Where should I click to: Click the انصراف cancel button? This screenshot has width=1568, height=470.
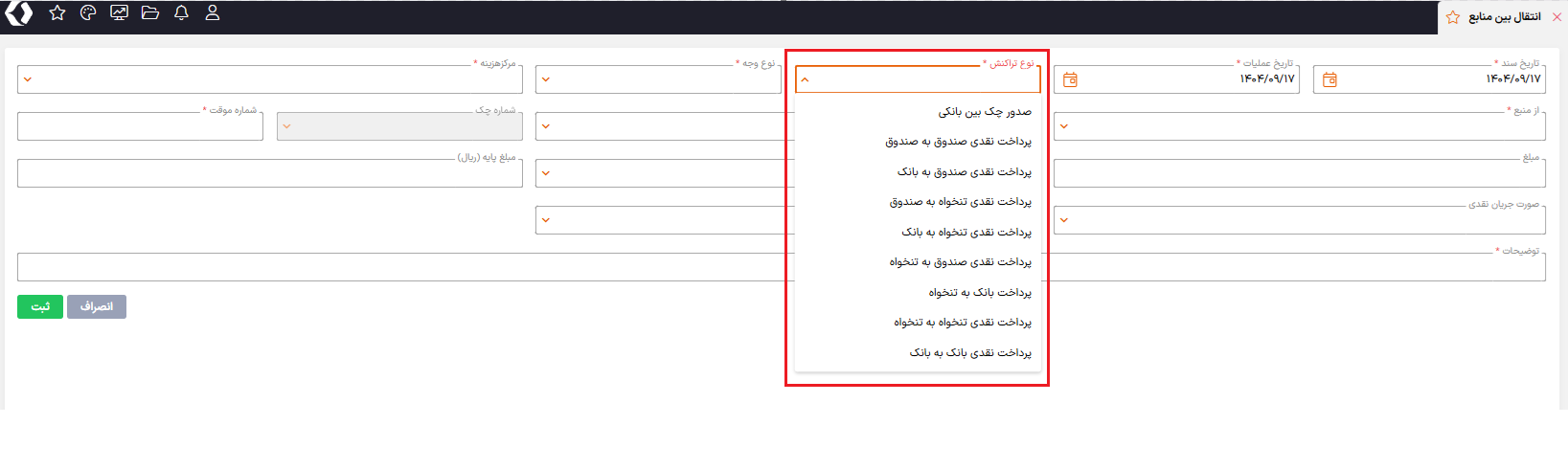point(97,307)
